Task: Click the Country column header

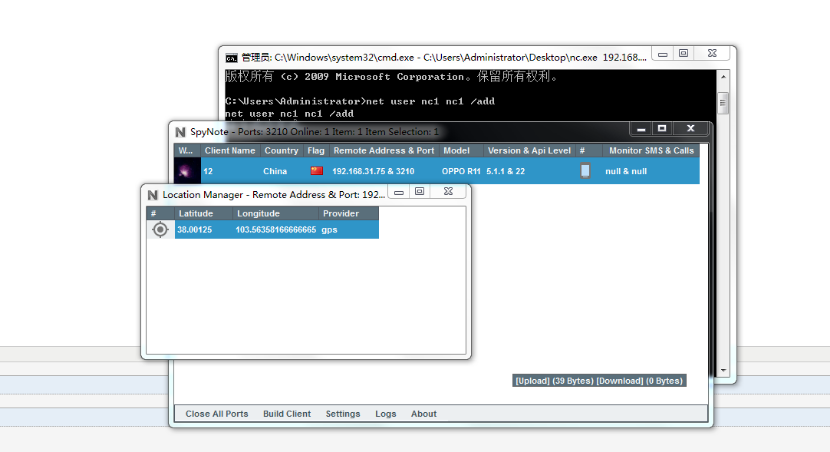Action: coord(281,150)
